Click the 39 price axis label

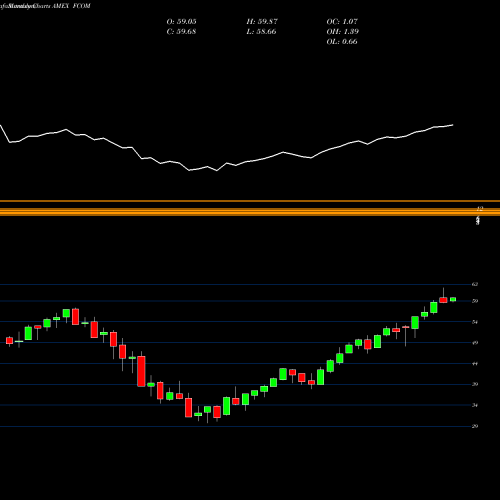click(475, 384)
